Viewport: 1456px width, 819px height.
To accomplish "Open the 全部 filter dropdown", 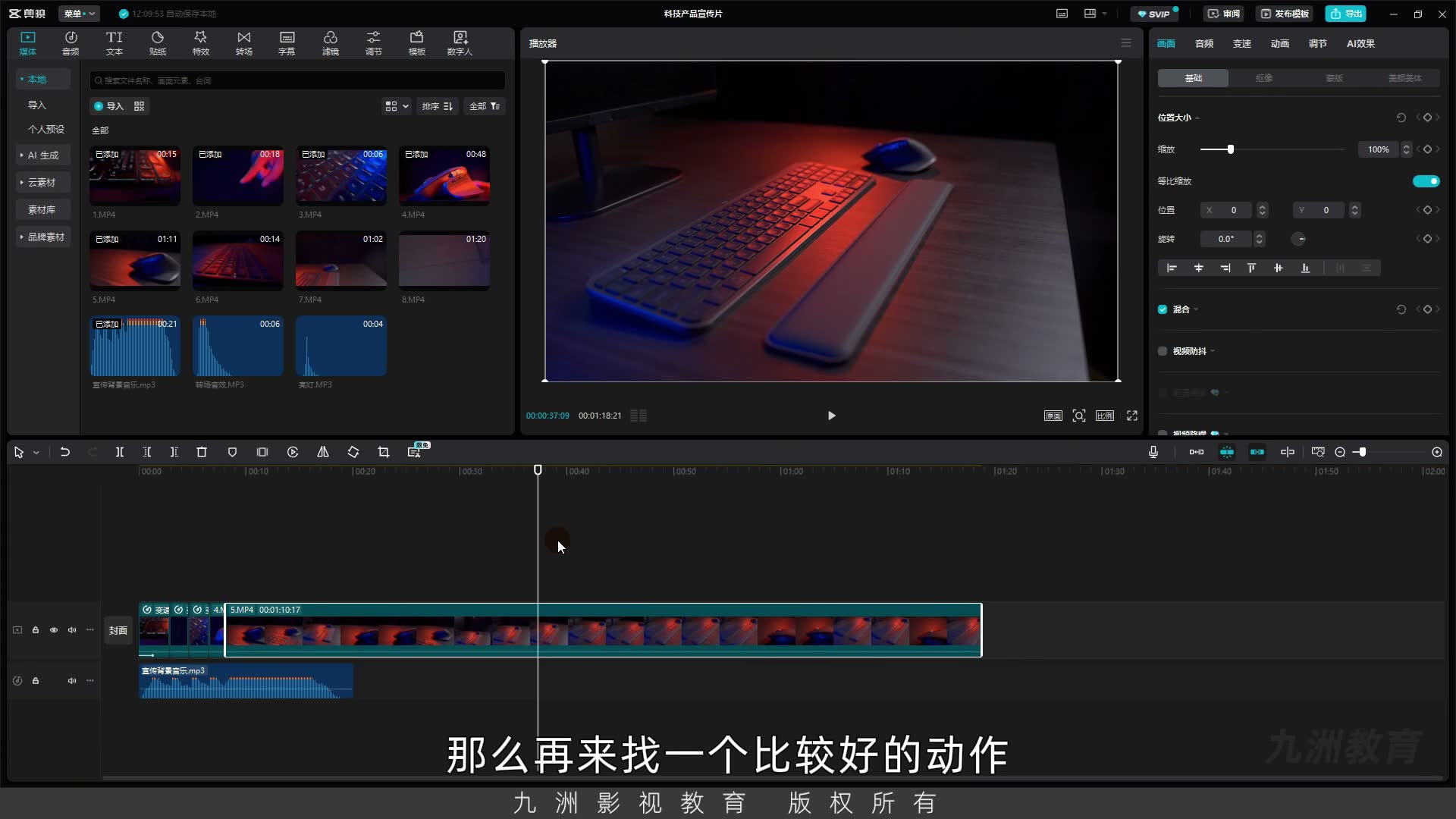I will [x=485, y=106].
